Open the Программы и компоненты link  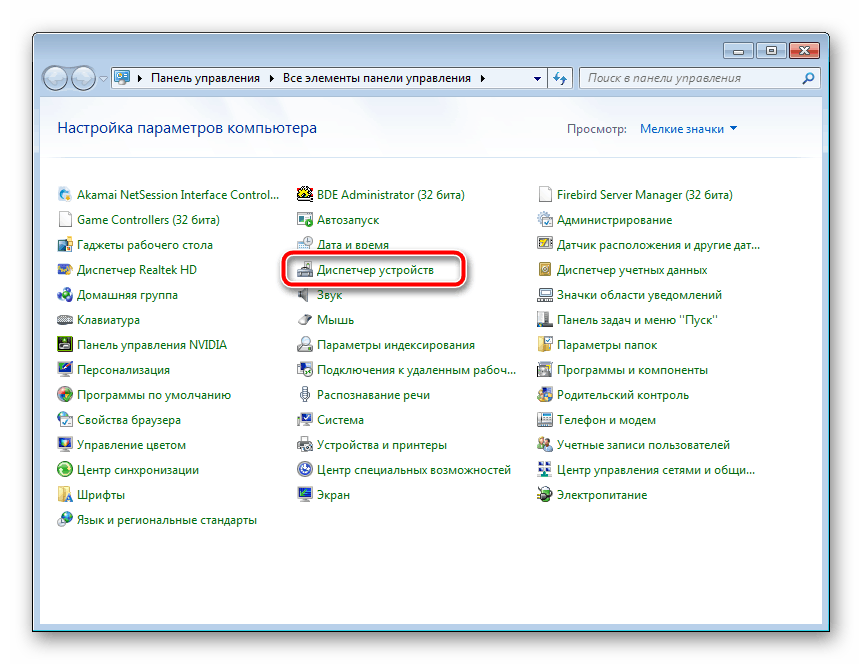(620, 370)
